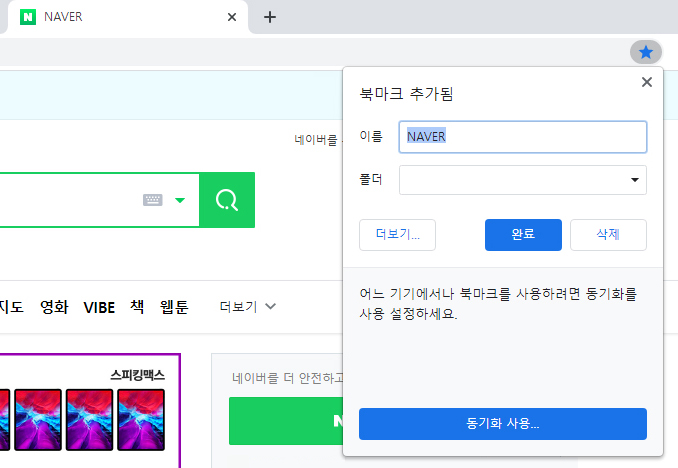Click the 북마크 추가됨 popup title
The image size is (678, 468).
tap(406, 93)
